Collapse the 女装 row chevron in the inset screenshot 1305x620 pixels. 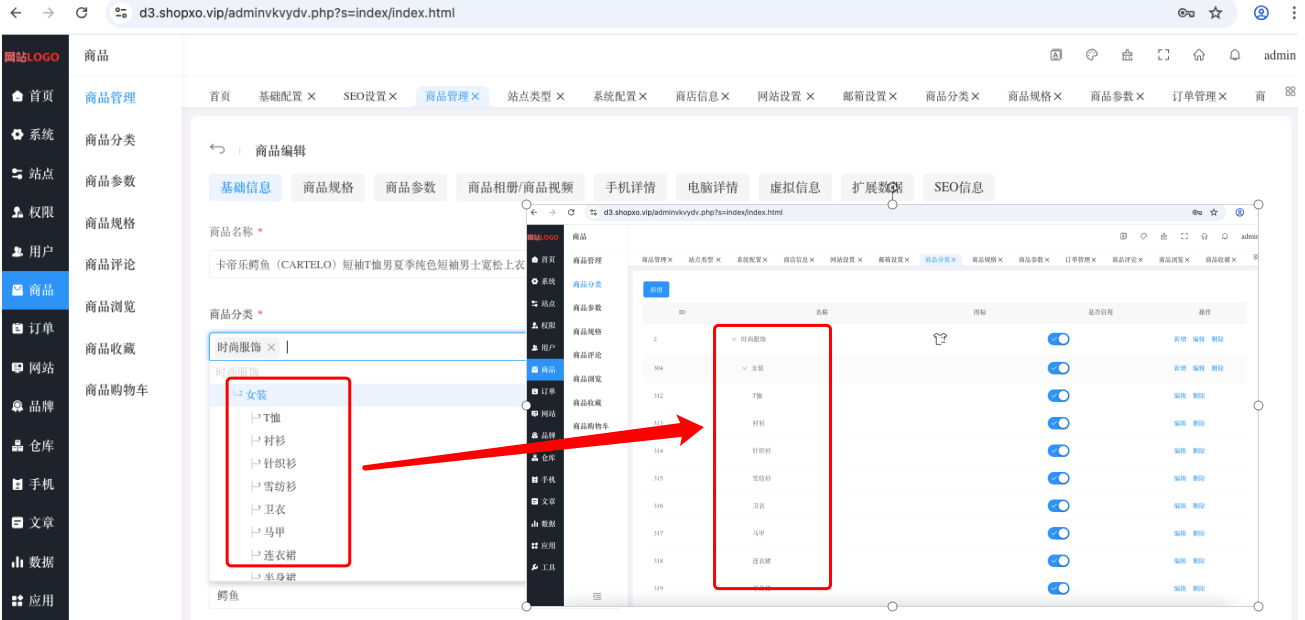pyautogui.click(x=744, y=368)
